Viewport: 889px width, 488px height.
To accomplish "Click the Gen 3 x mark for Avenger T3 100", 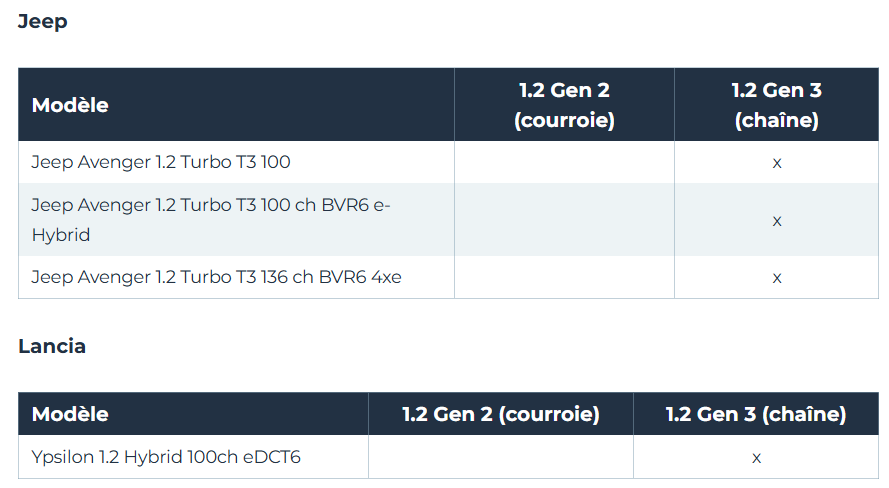I will (x=777, y=162).
